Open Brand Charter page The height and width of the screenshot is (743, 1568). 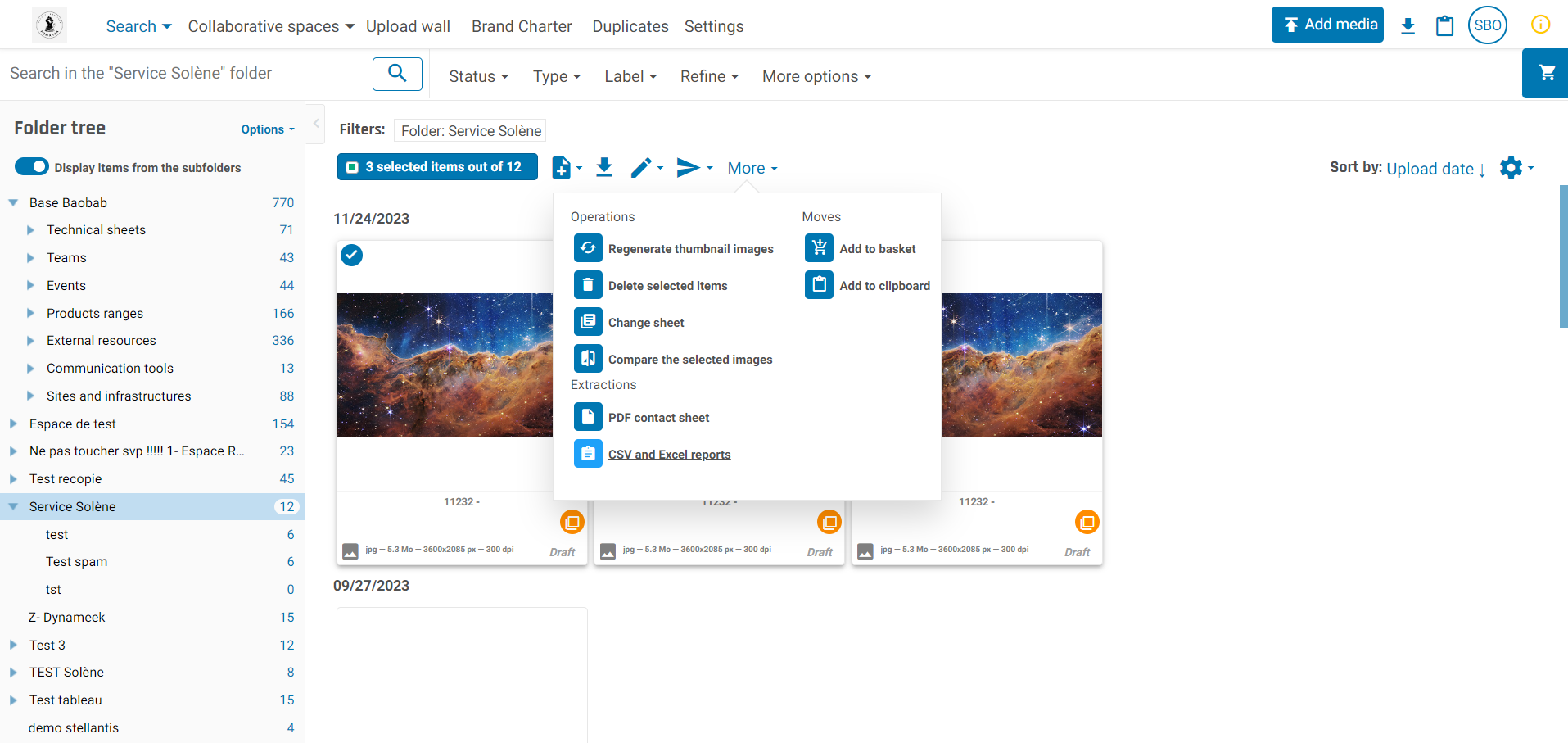[x=522, y=26]
